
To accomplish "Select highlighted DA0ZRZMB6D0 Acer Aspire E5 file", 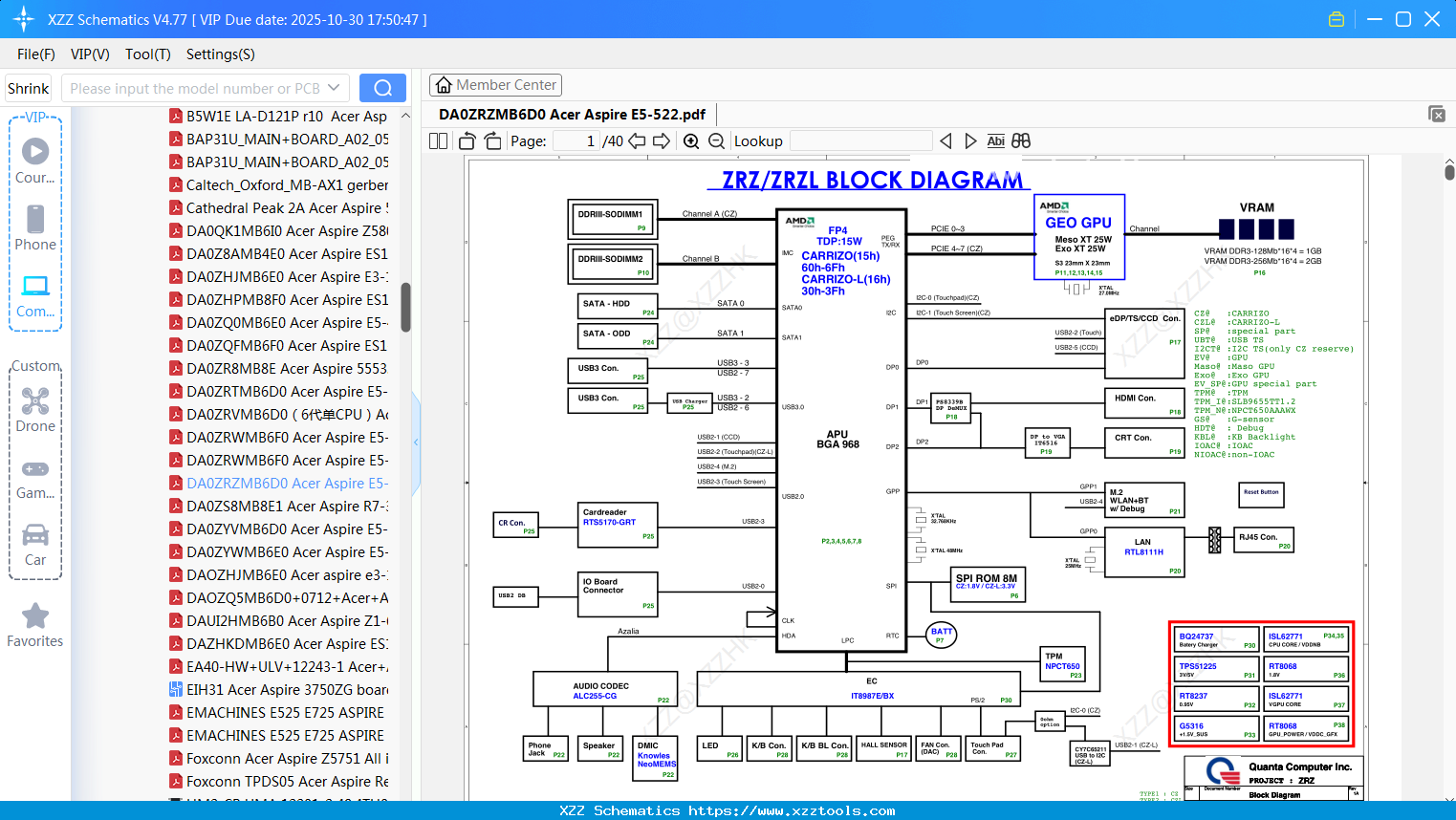I will pyautogui.click(x=278, y=484).
